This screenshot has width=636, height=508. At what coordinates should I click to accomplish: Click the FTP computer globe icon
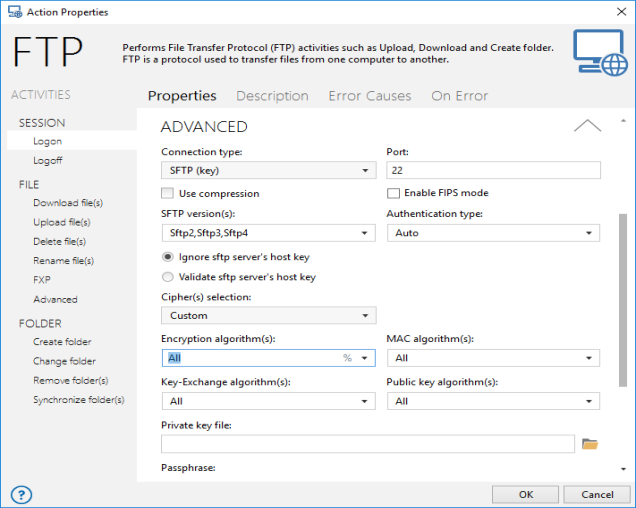point(600,52)
